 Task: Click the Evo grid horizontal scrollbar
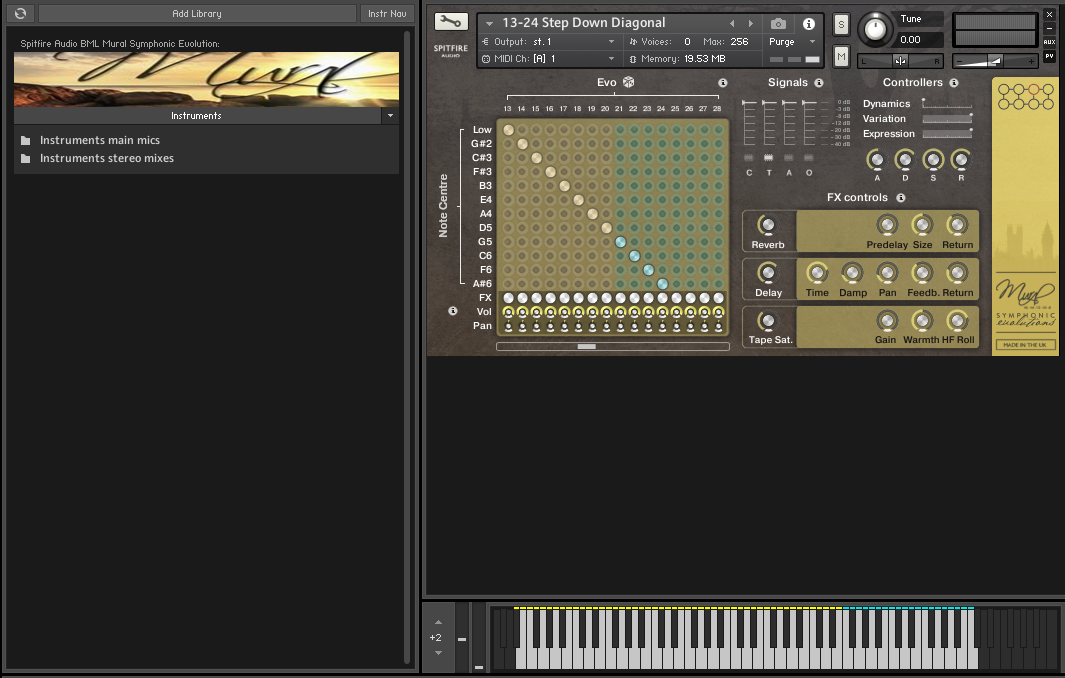pyautogui.click(x=613, y=346)
